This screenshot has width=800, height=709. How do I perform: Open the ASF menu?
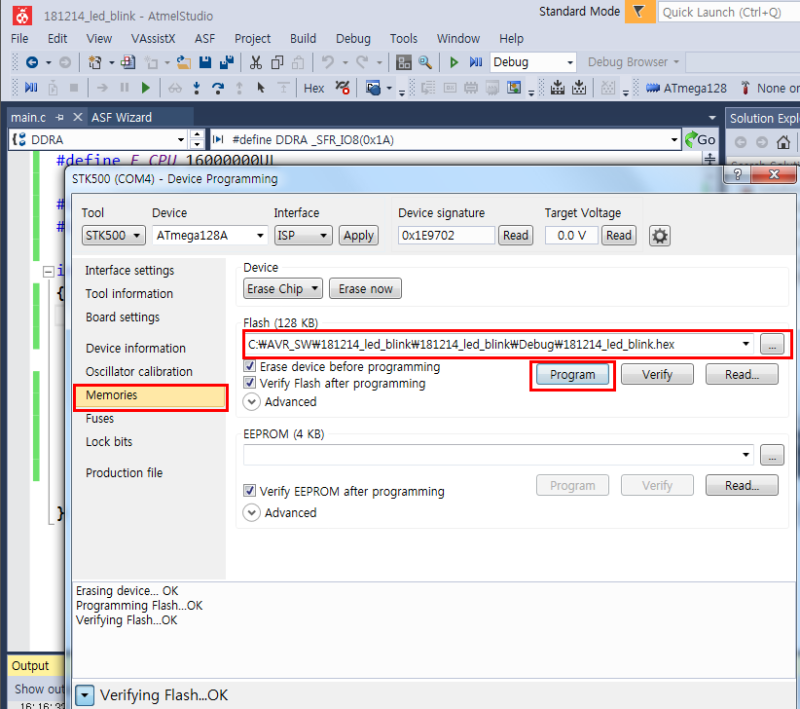tap(205, 39)
